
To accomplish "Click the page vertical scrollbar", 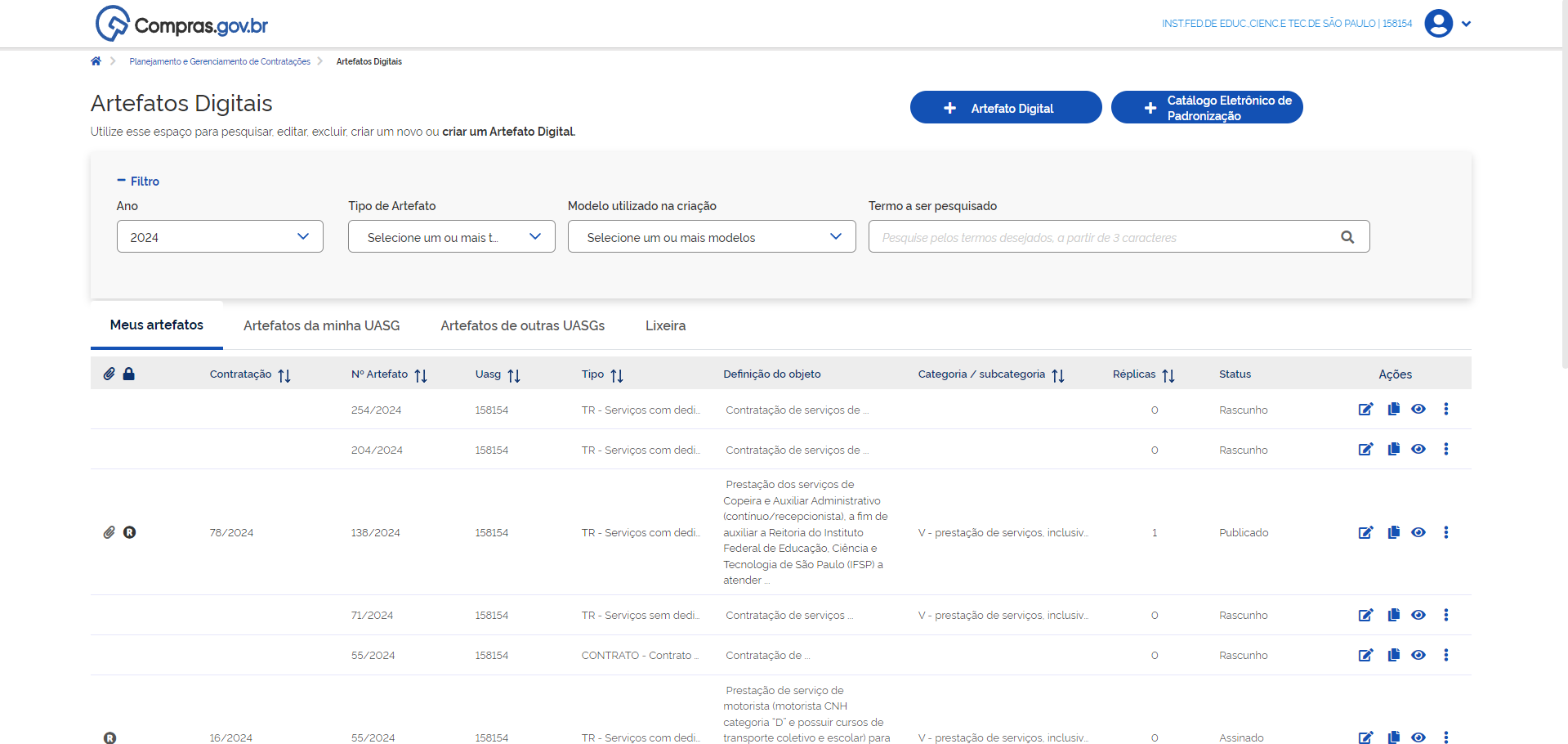I will [1564, 184].
